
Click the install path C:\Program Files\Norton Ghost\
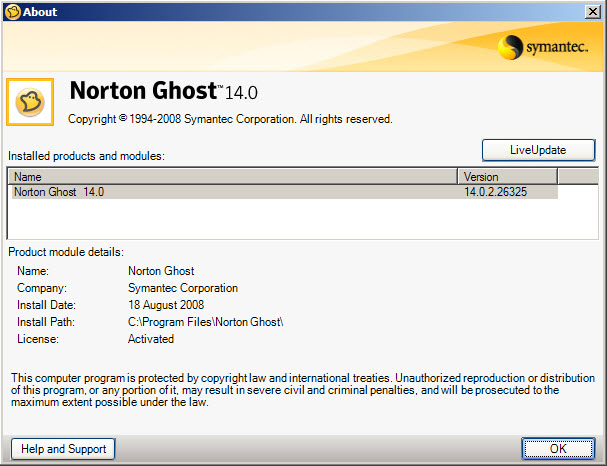[206, 322]
